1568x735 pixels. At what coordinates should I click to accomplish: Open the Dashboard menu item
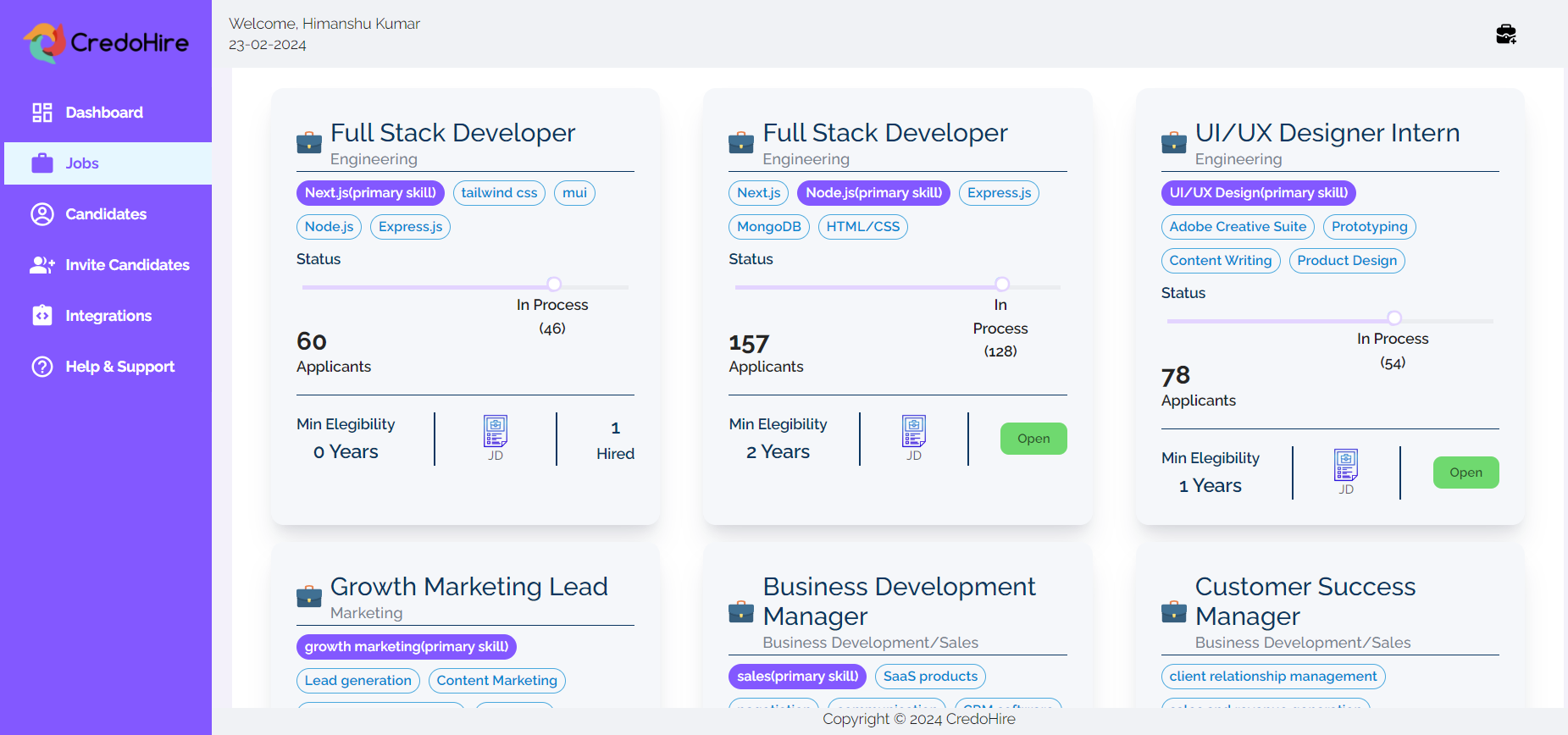104,113
